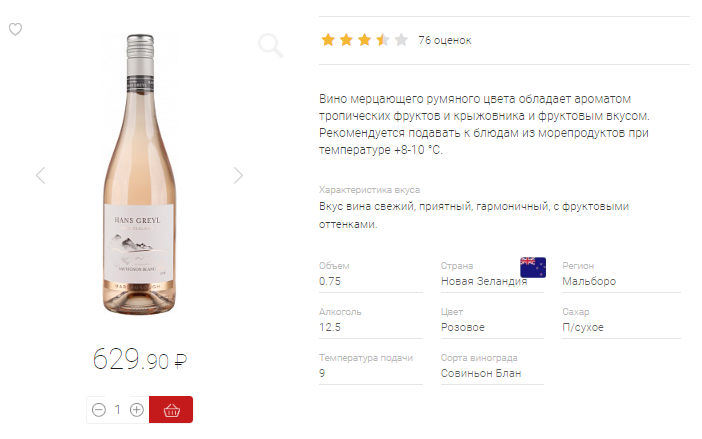The width and height of the screenshot is (702, 439).
Task: Rate the wine with fourth star
Action: click(x=383, y=40)
